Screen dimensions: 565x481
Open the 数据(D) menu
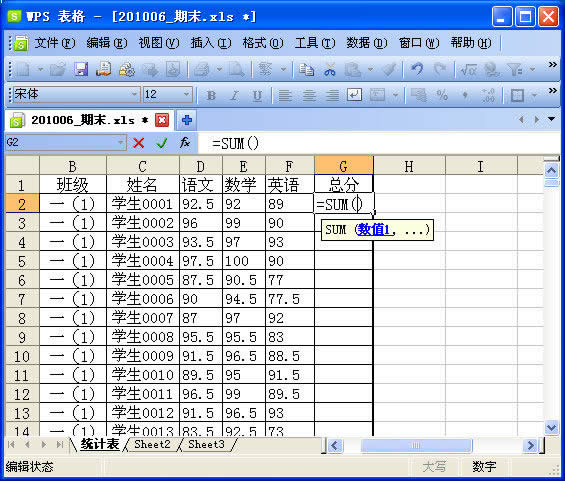pyautogui.click(x=366, y=43)
